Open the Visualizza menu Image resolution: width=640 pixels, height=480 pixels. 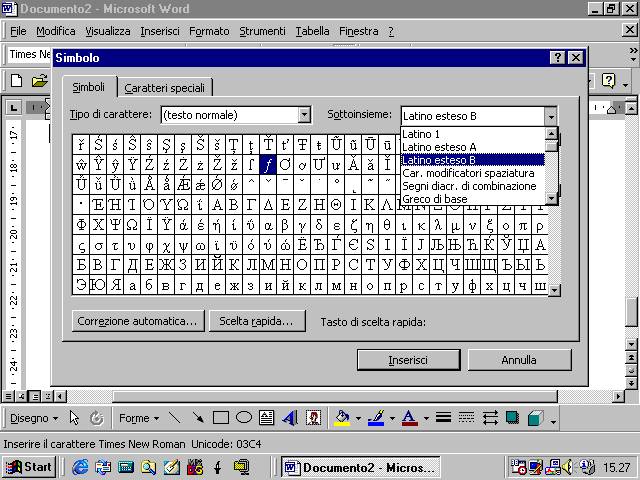point(108,31)
